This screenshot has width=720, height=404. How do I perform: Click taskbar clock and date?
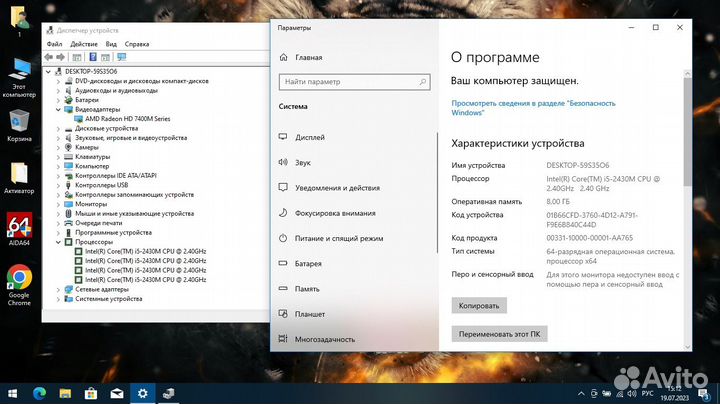pyautogui.click(x=675, y=393)
